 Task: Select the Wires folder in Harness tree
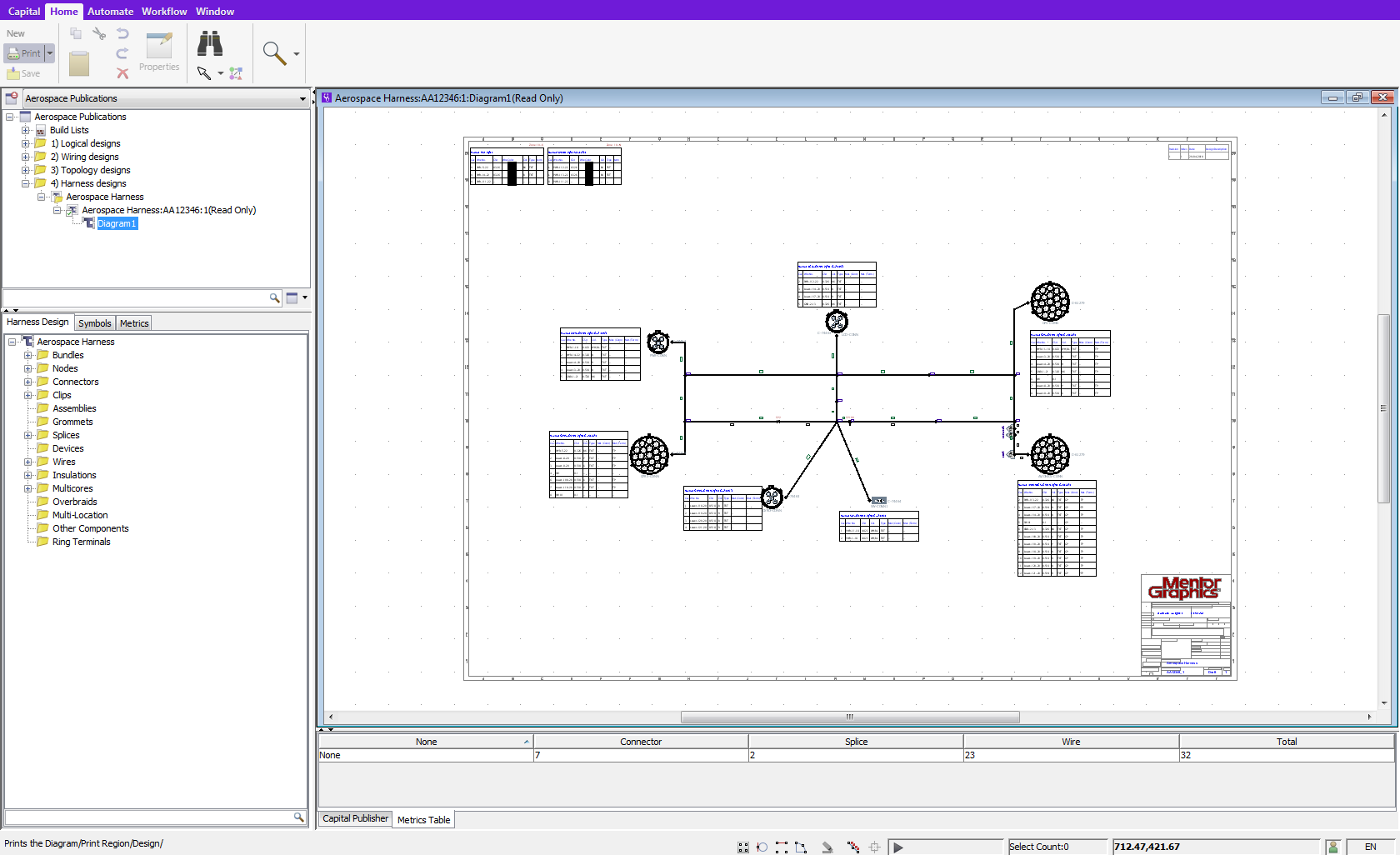pos(64,462)
